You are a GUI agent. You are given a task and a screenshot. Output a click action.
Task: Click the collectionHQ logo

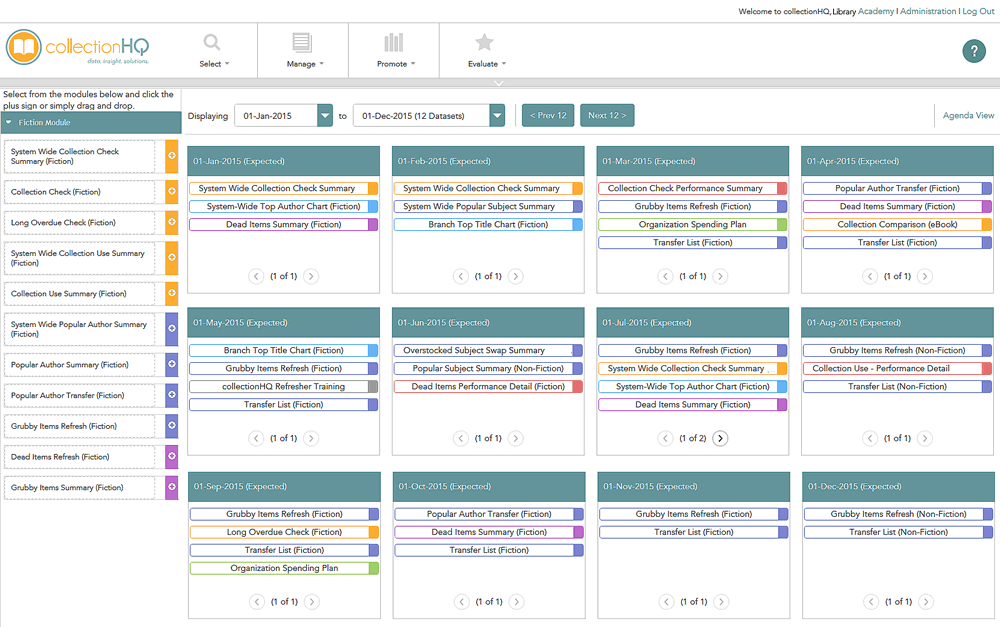tap(78, 47)
